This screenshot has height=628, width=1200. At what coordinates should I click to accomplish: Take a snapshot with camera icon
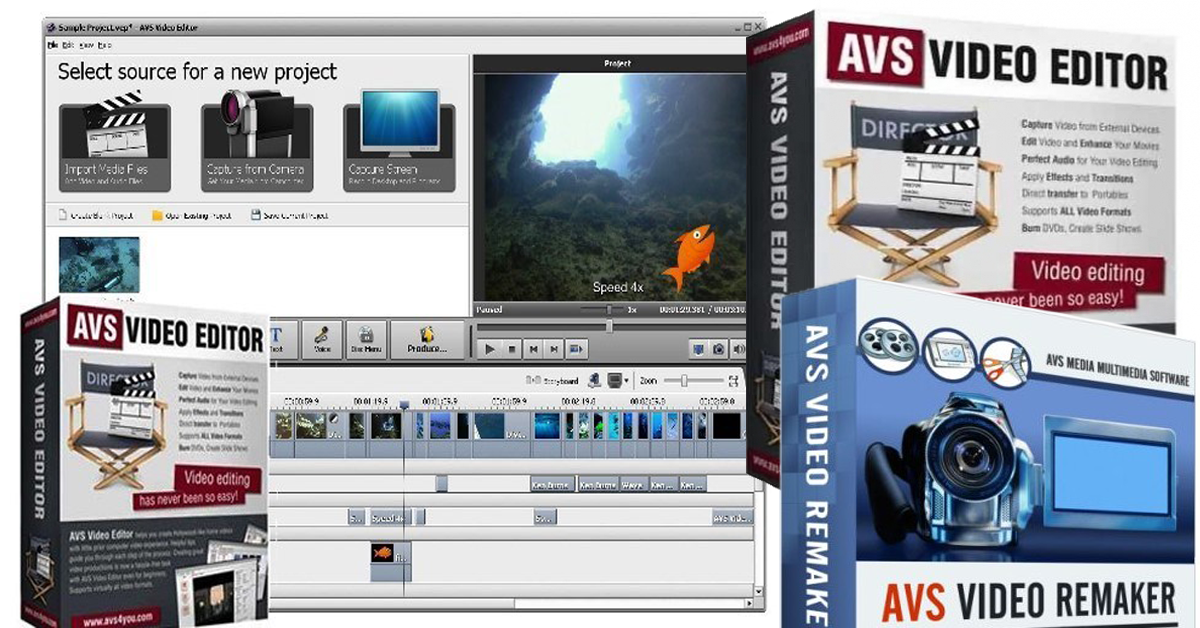pos(718,349)
